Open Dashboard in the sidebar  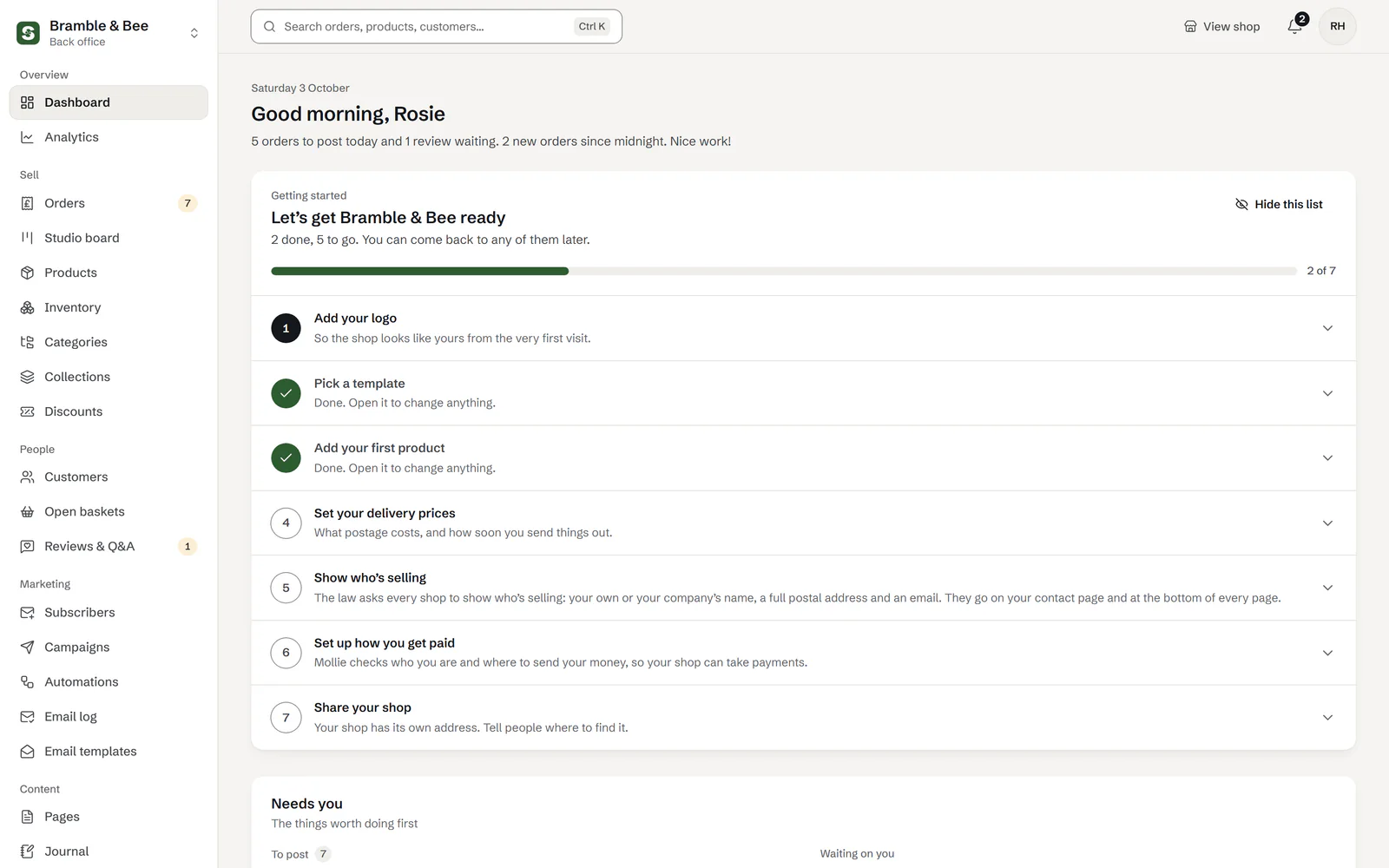[x=109, y=102]
